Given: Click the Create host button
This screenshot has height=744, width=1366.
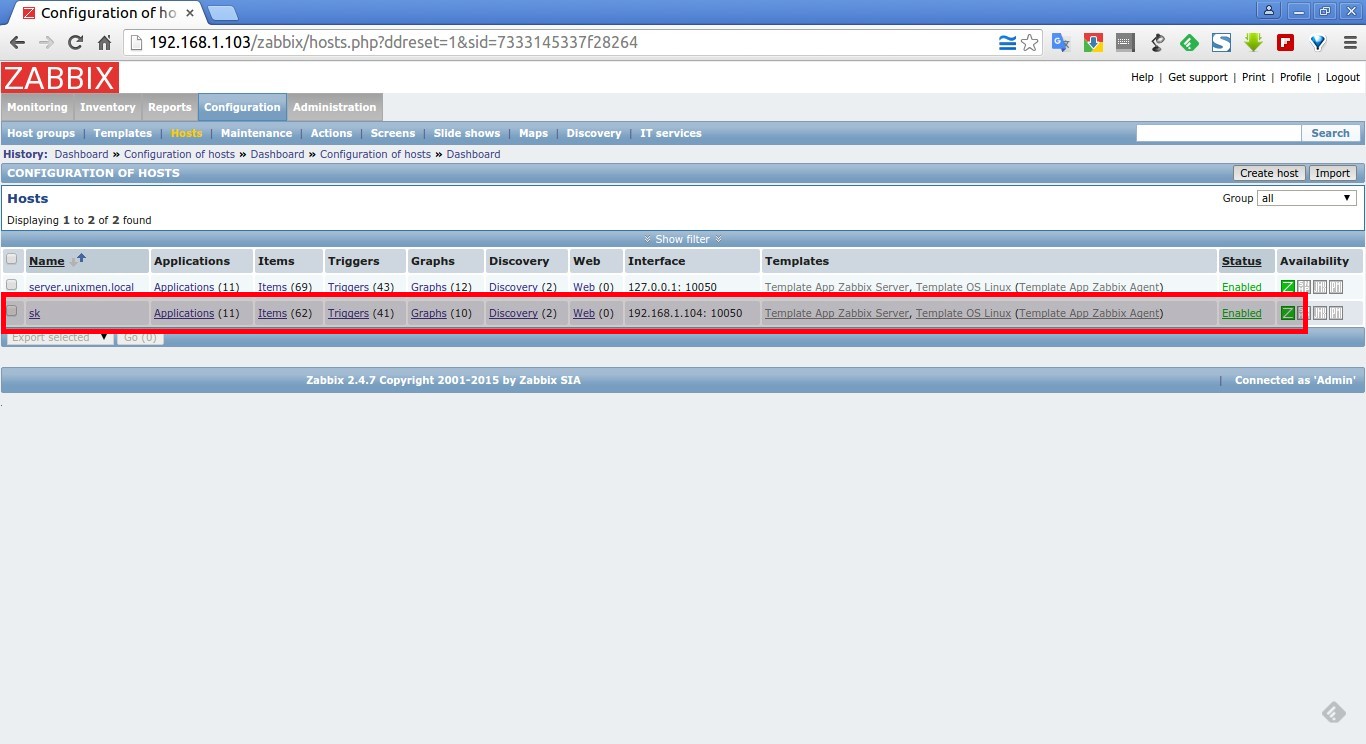Looking at the screenshot, I should pos(1269,173).
